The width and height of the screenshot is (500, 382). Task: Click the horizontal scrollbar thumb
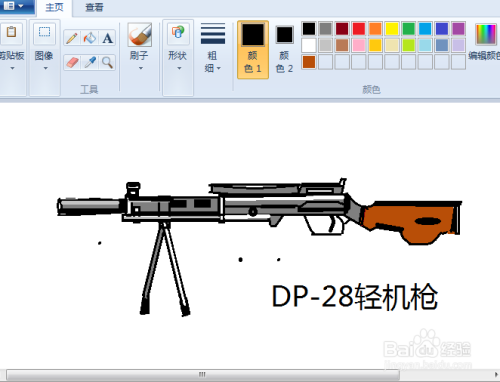coord(203,375)
